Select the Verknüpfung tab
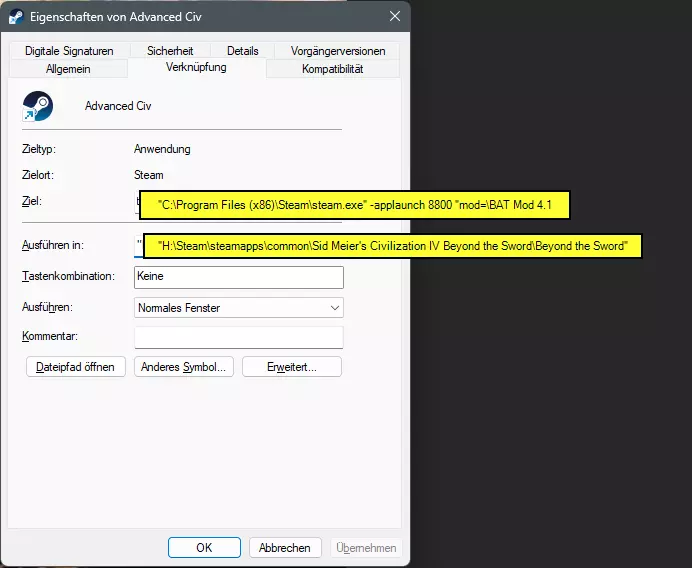This screenshot has height=568, width=692. tap(196, 67)
